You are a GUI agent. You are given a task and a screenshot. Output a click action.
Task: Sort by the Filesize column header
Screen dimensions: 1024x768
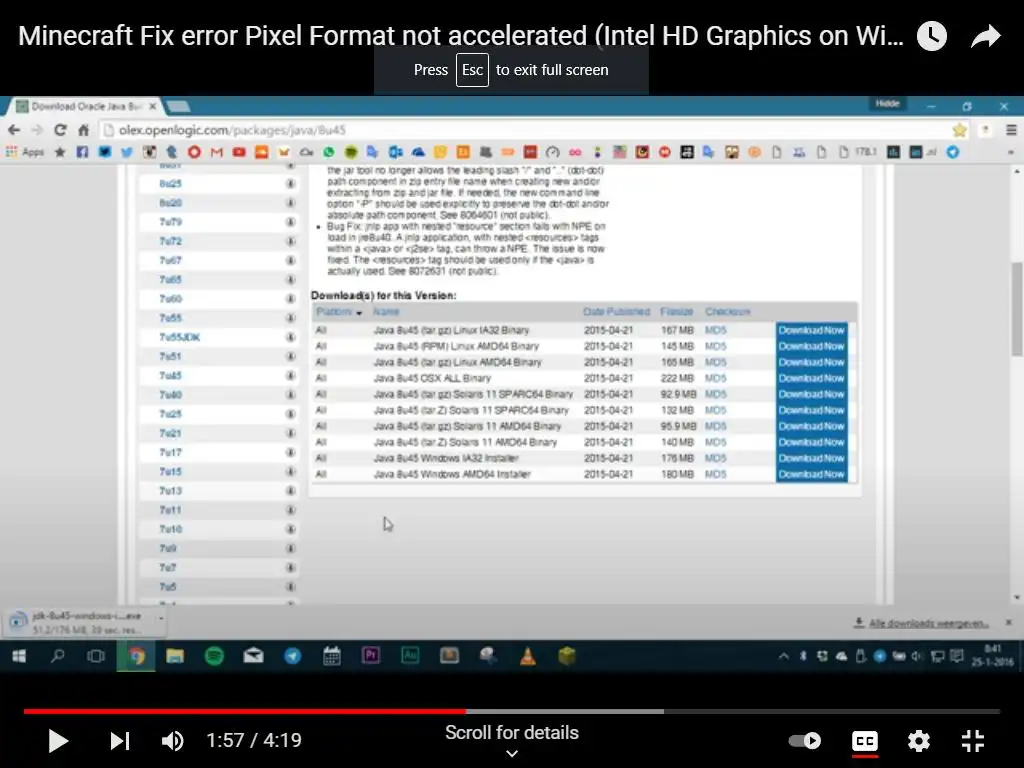pos(677,312)
